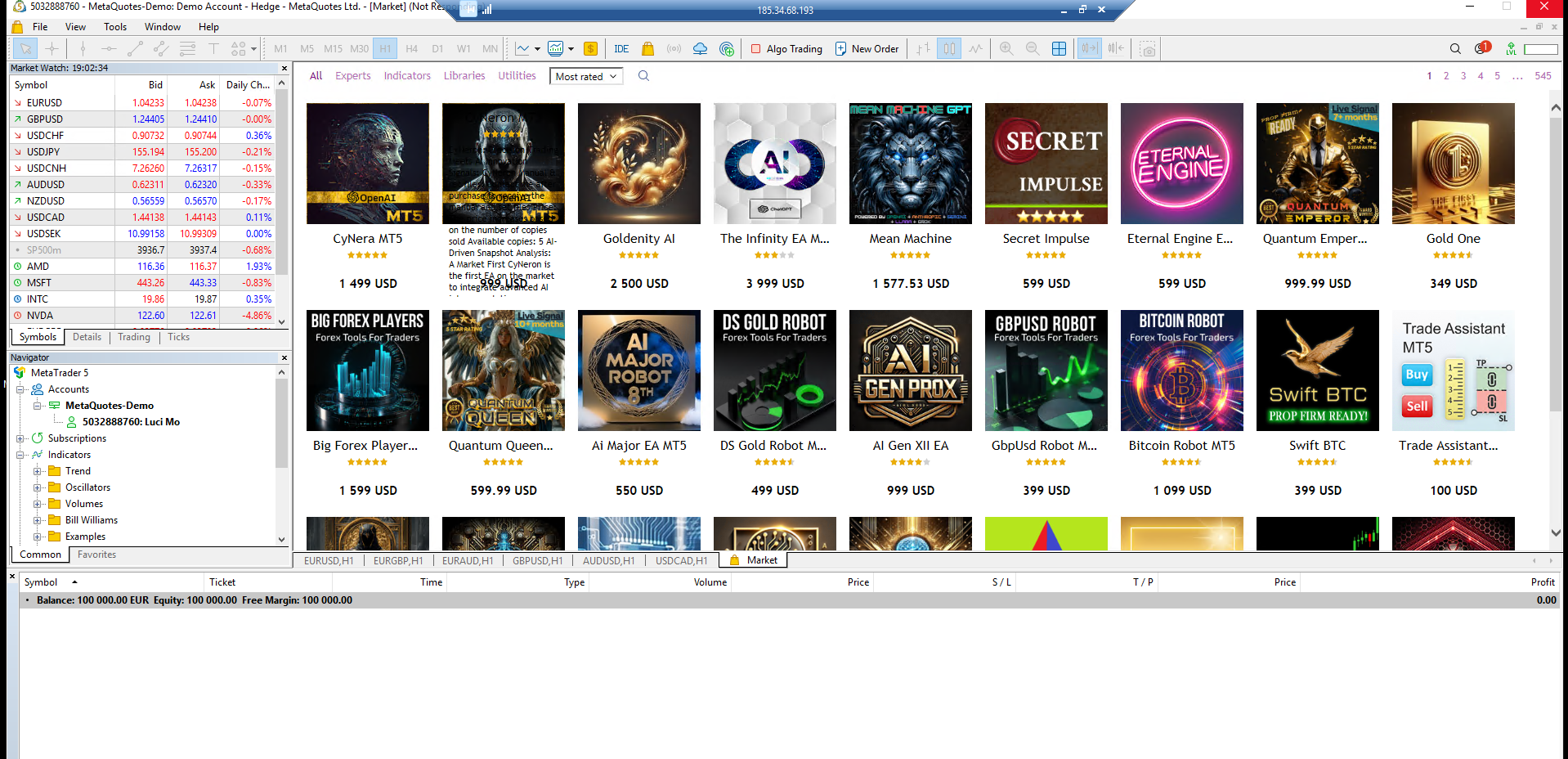The width and height of the screenshot is (1568, 759).
Task: Switch chart to line chart mode
Action: [x=975, y=49]
